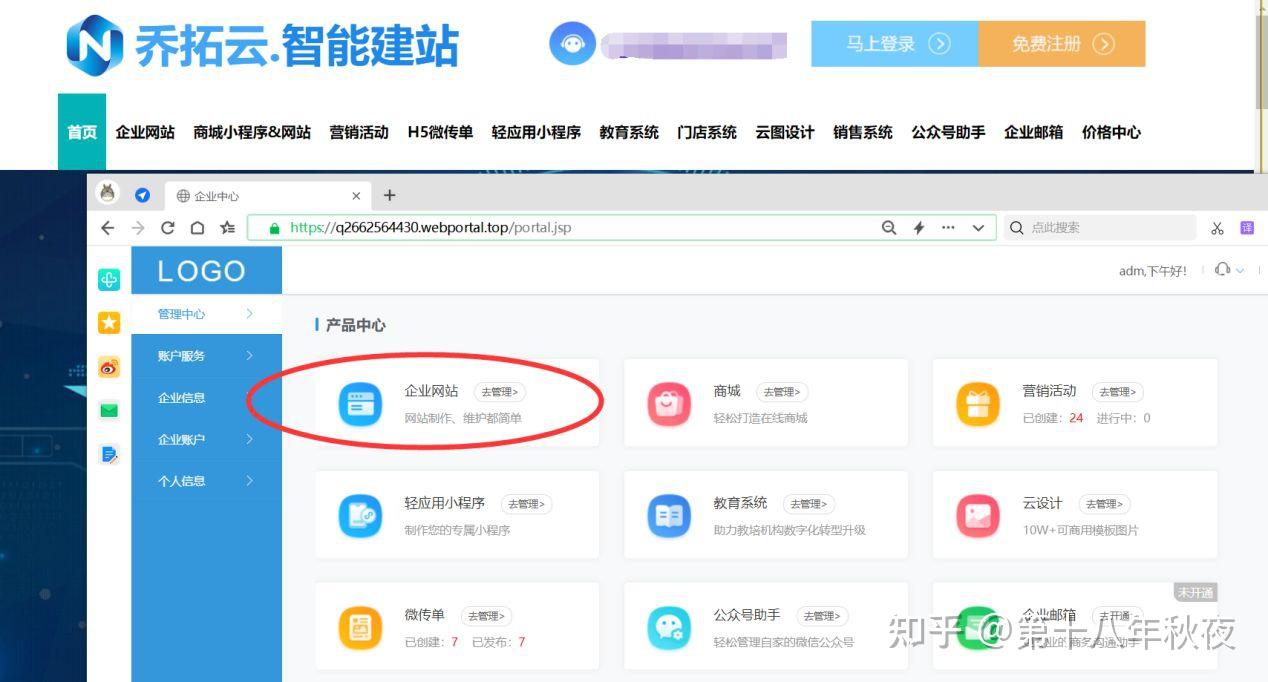
Task: Open a new browser tab with plus
Action: [x=390, y=195]
